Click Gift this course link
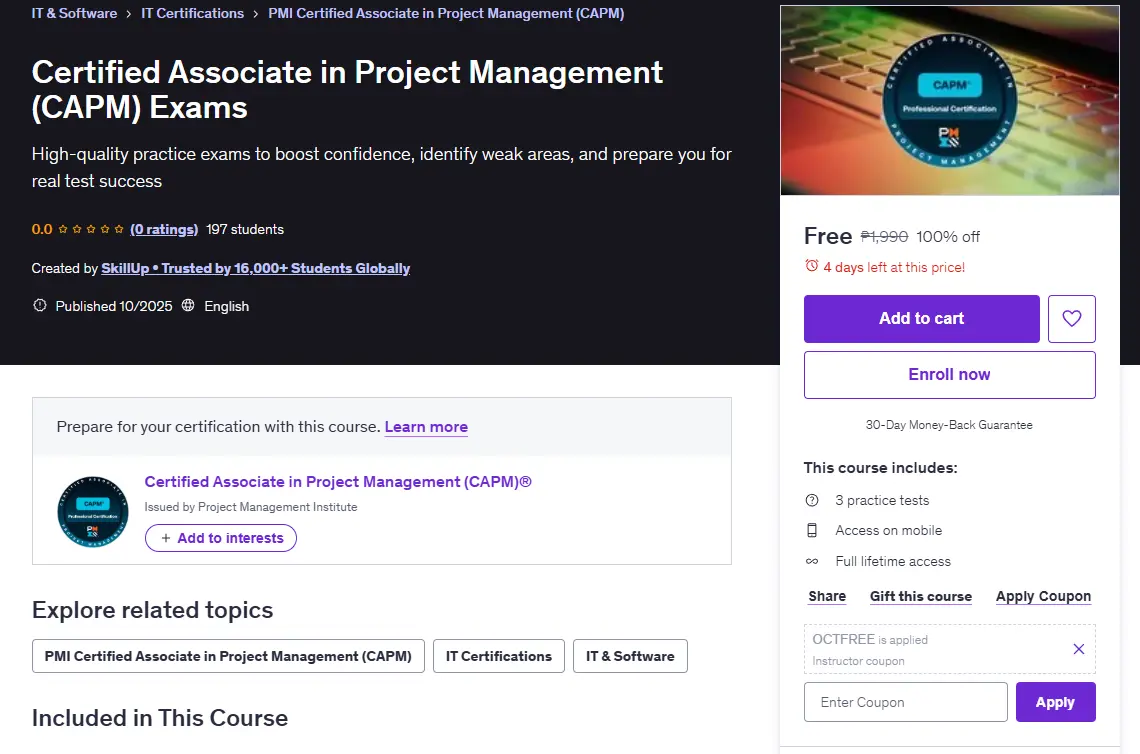1140x754 pixels. [x=920, y=596]
